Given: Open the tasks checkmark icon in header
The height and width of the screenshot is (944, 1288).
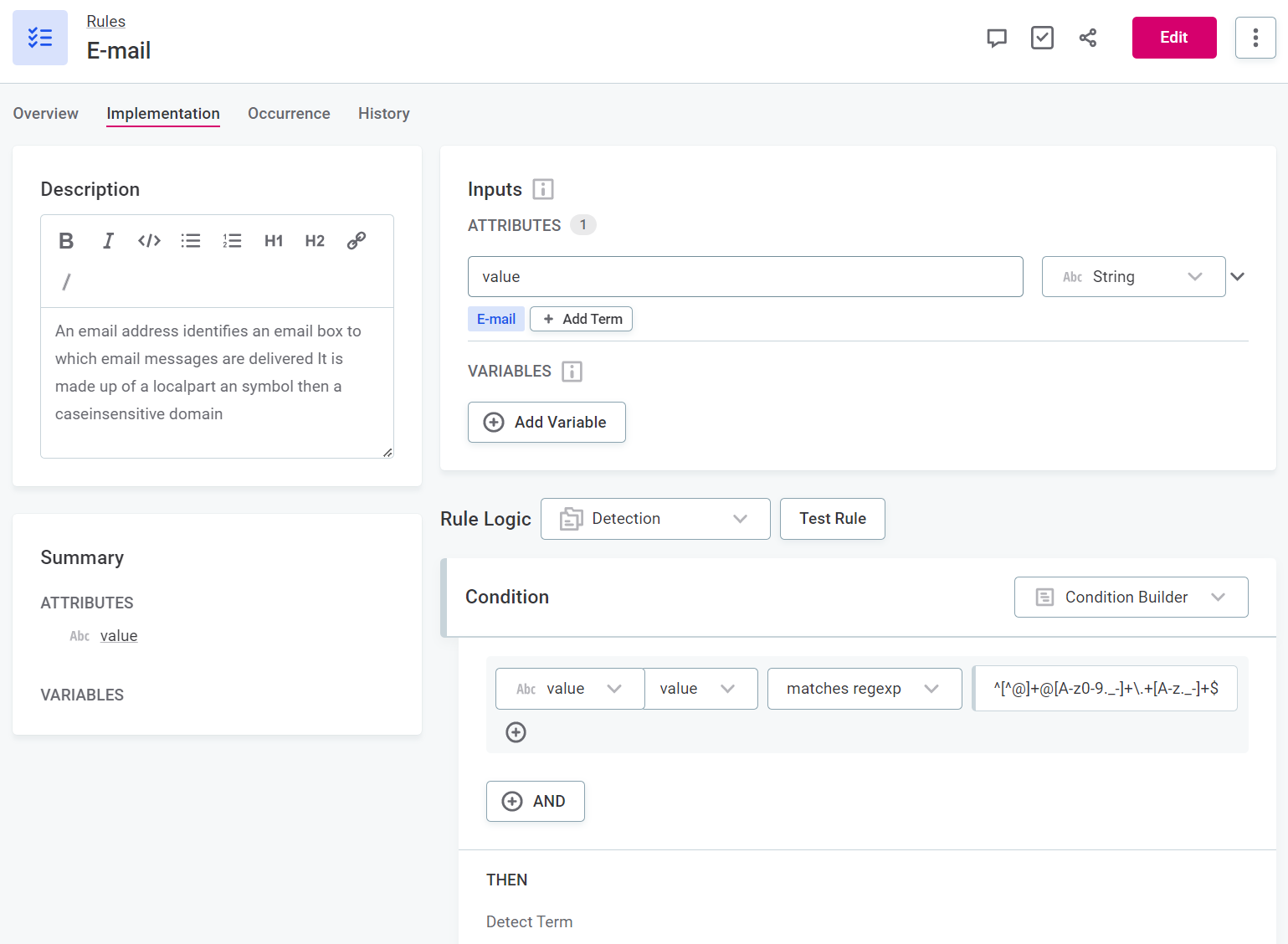Looking at the screenshot, I should pyautogui.click(x=1042, y=38).
